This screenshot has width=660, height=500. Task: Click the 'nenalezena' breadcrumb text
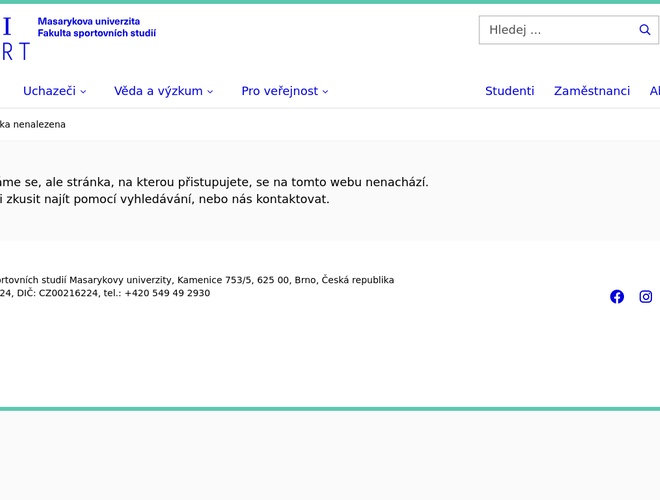(40, 125)
